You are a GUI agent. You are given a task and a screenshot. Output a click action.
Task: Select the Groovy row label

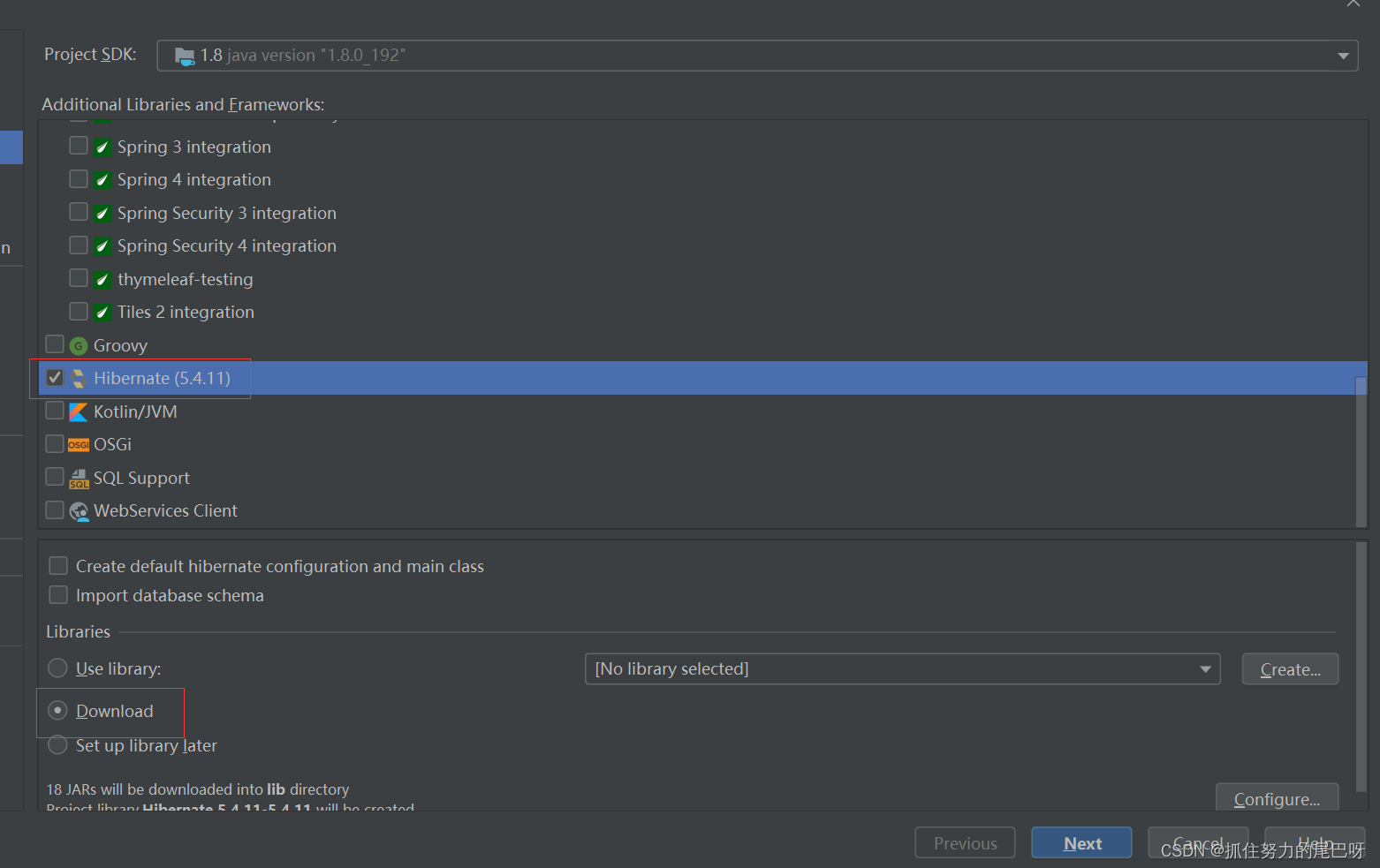click(120, 346)
